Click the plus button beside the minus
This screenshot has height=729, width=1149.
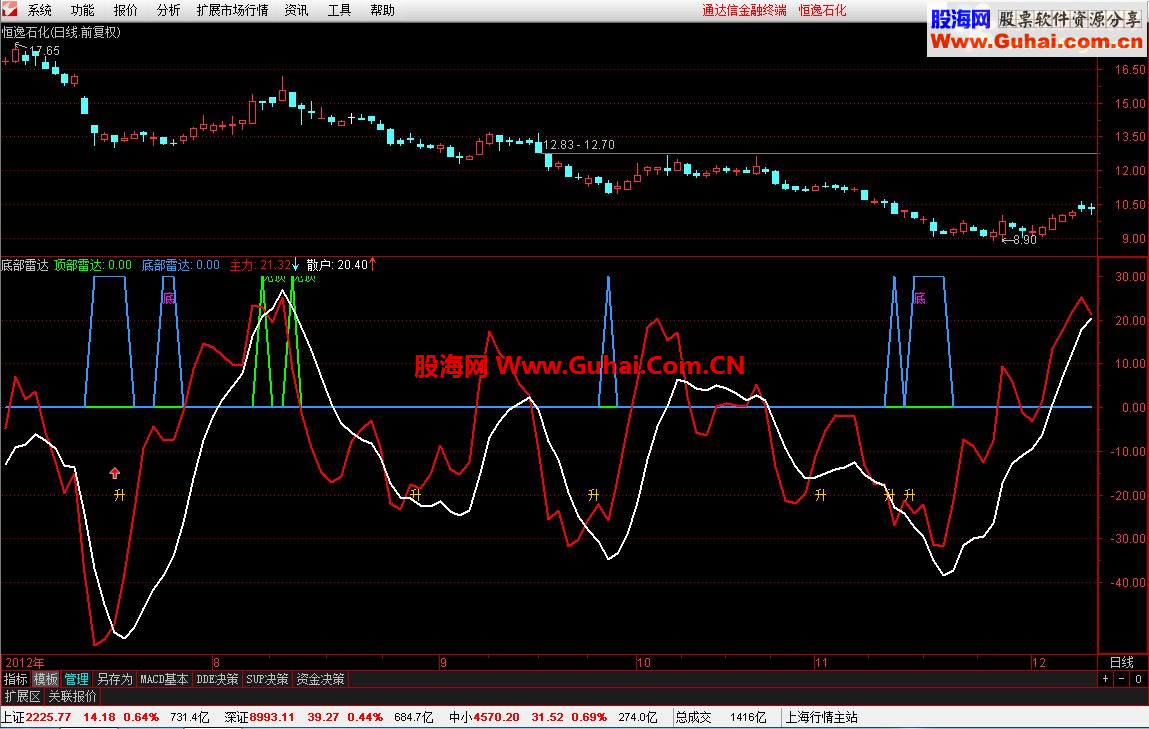[1106, 679]
